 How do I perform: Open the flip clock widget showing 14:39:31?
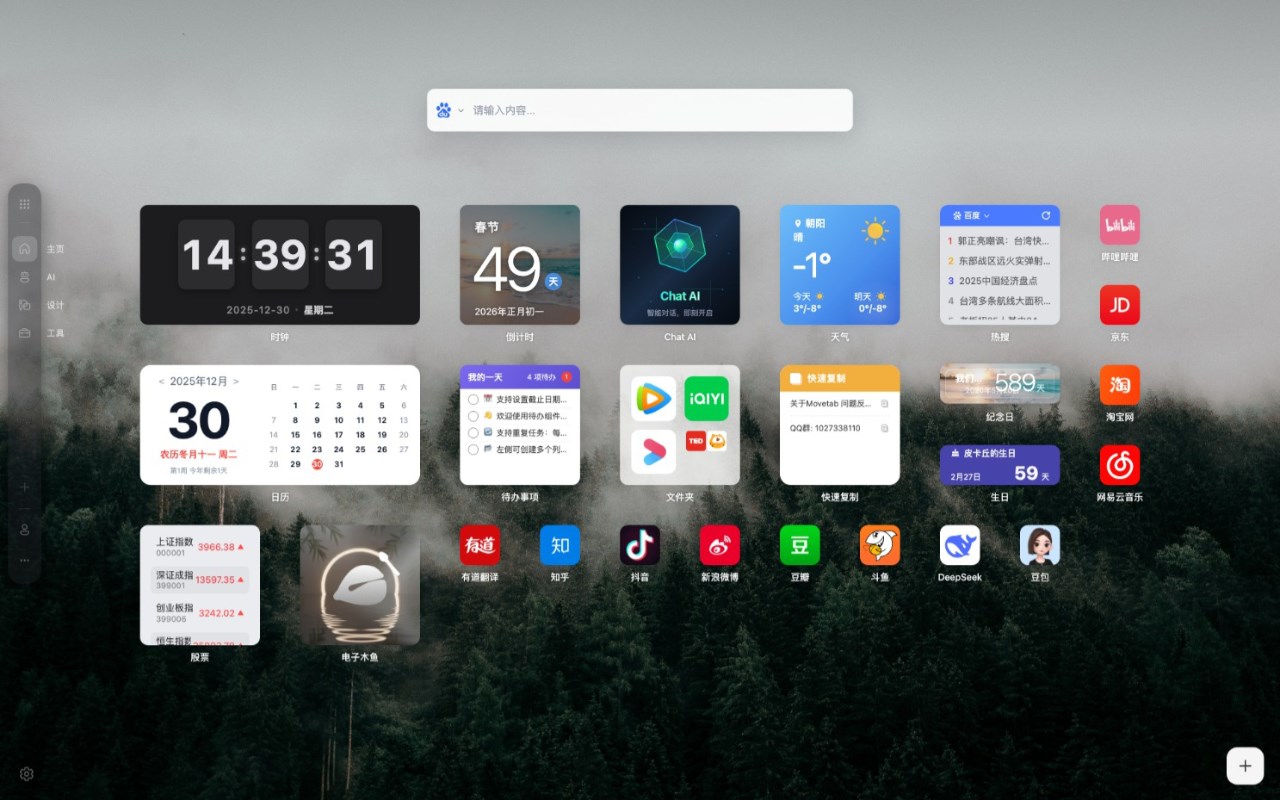click(279, 265)
